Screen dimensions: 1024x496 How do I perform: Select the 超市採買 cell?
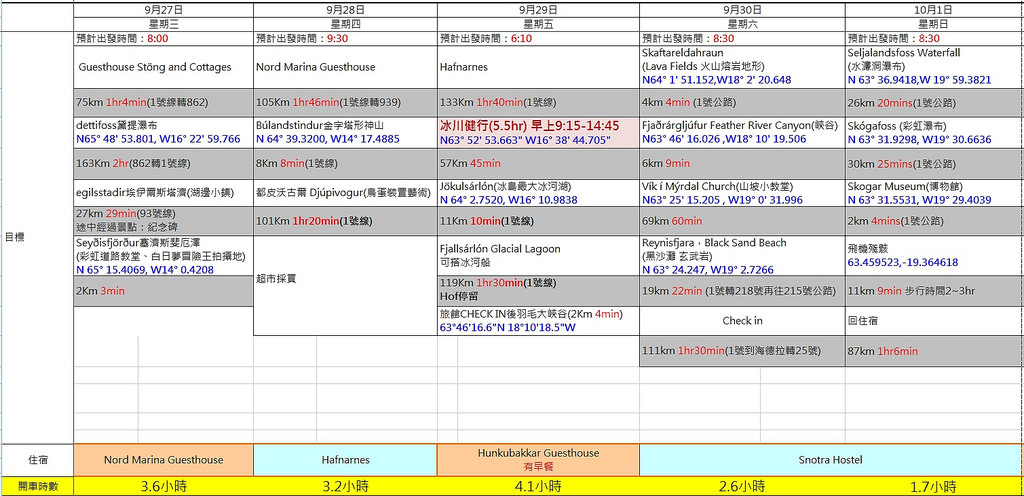345,286
